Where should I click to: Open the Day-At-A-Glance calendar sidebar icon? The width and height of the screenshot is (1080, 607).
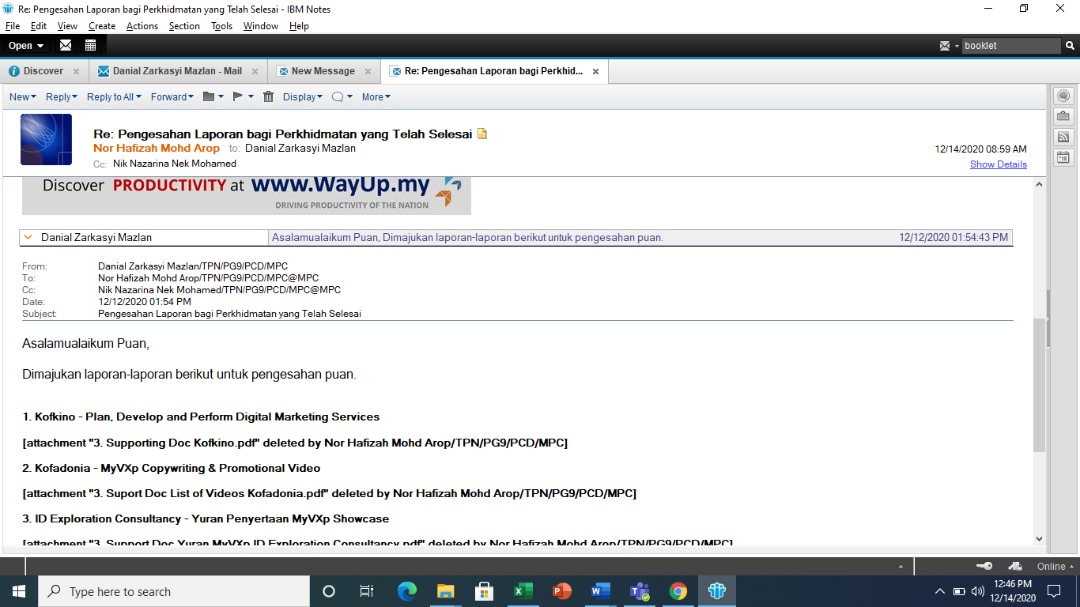click(x=1063, y=157)
